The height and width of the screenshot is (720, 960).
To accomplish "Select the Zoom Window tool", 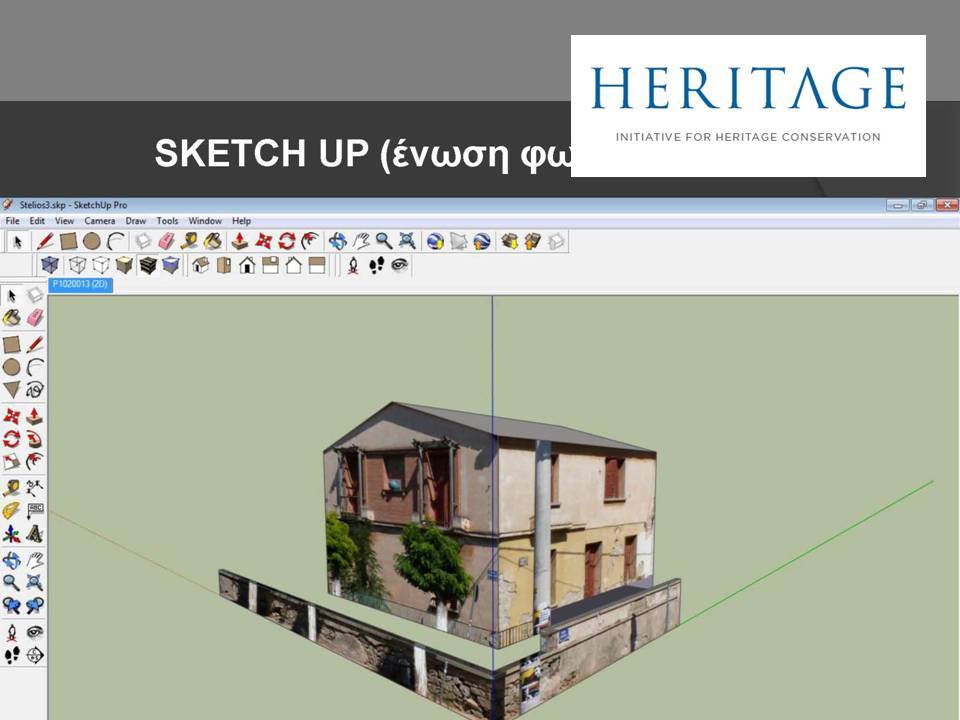I will coord(35,582).
